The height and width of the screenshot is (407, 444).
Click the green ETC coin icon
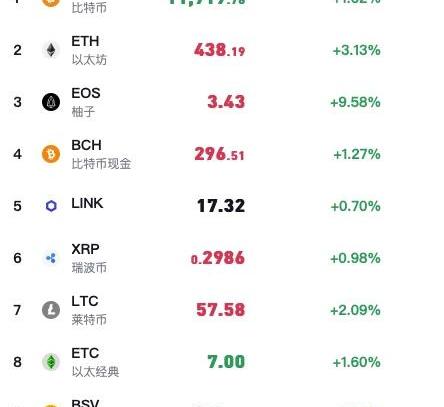coord(51,362)
